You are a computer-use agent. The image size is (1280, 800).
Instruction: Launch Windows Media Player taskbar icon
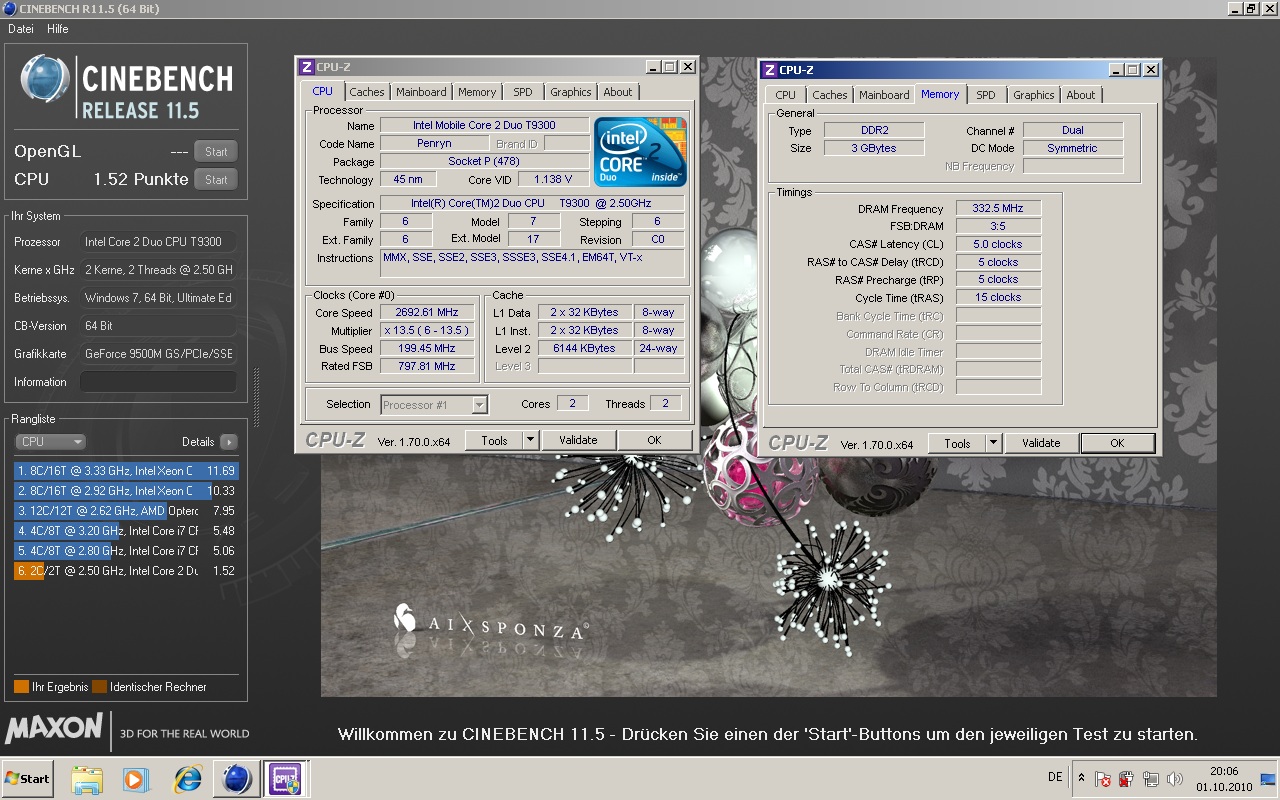(x=136, y=779)
